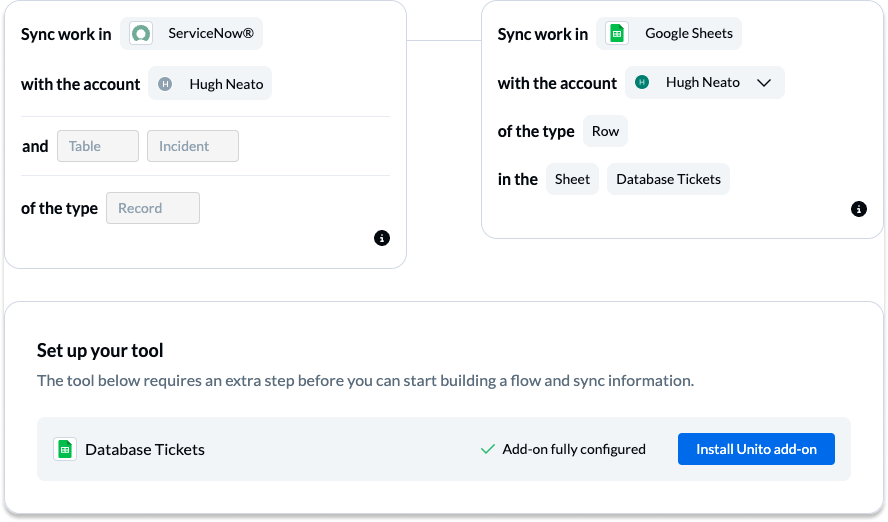Click Install Unito add-on button
Screen dimensions: 888x522
[756, 449]
